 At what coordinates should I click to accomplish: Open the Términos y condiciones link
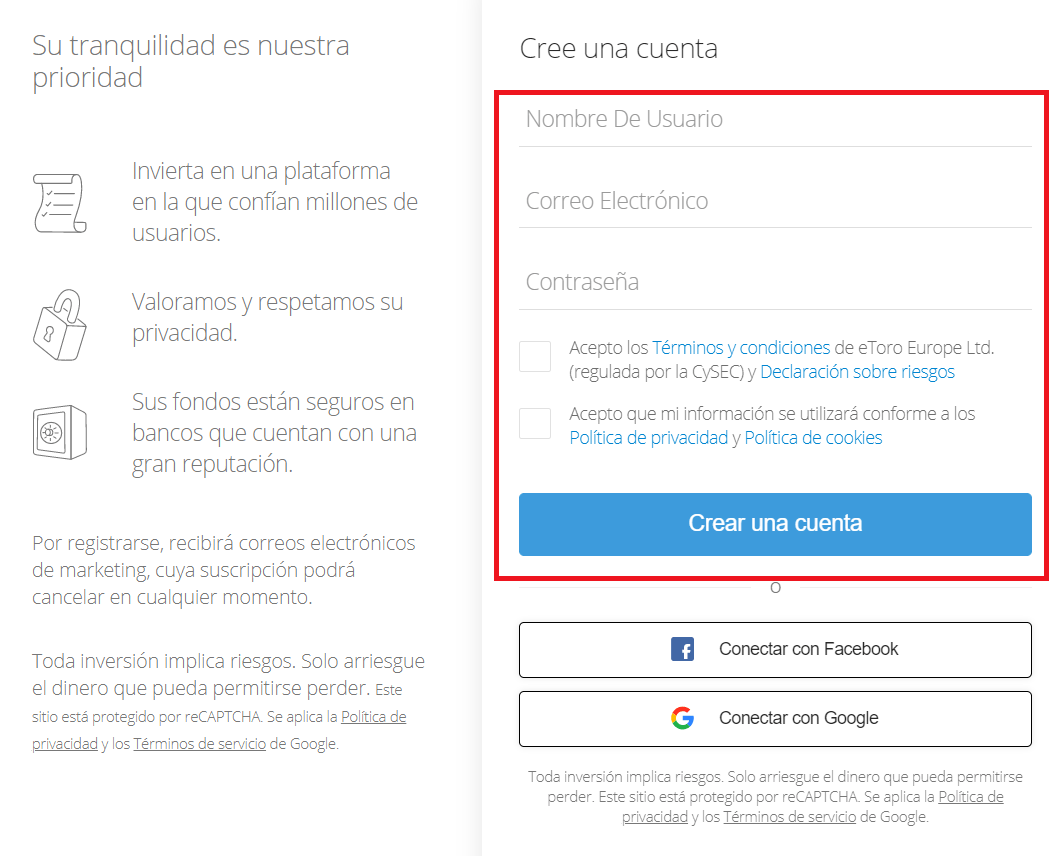pos(741,348)
